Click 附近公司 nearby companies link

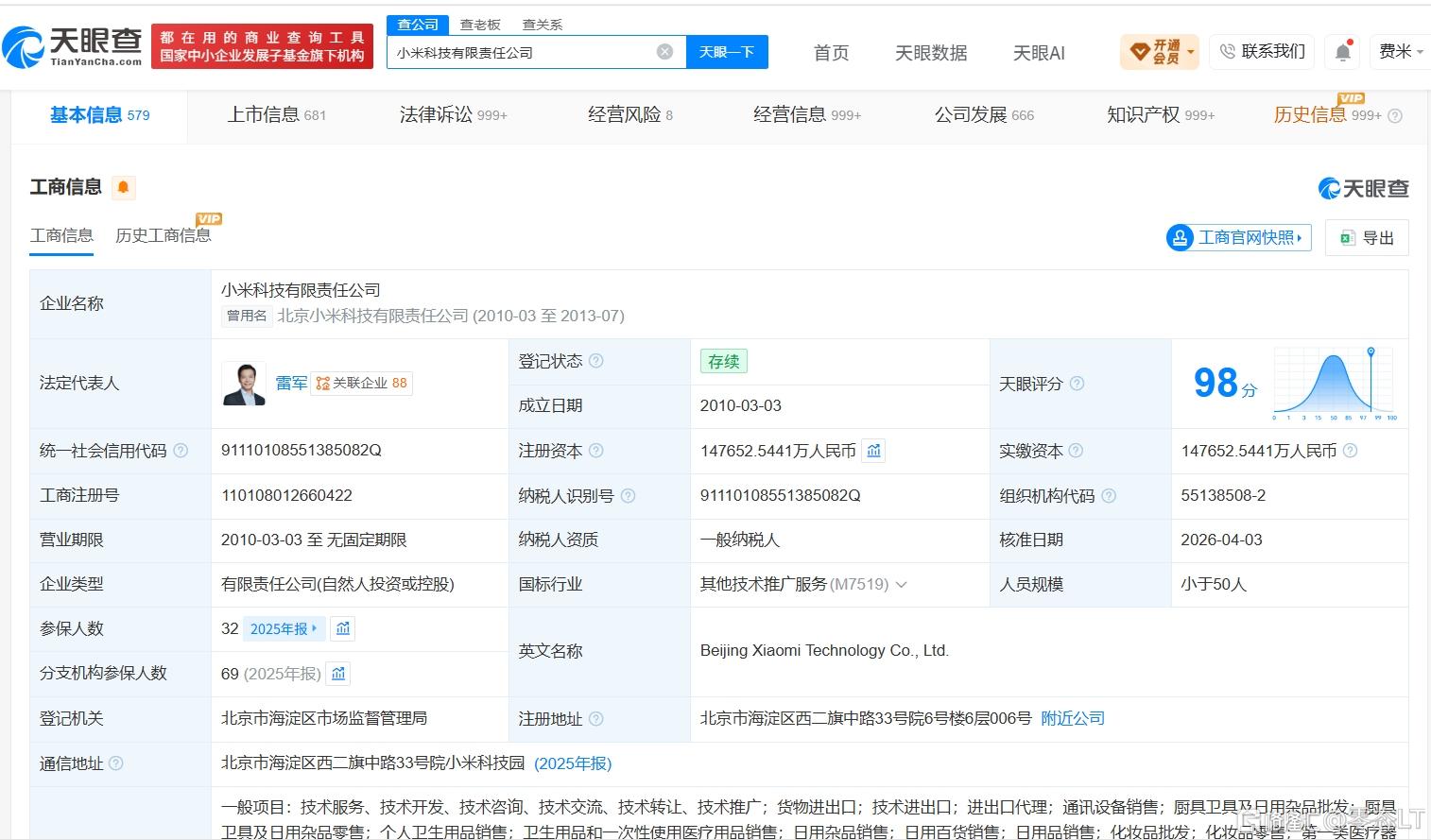pyautogui.click(x=1073, y=718)
